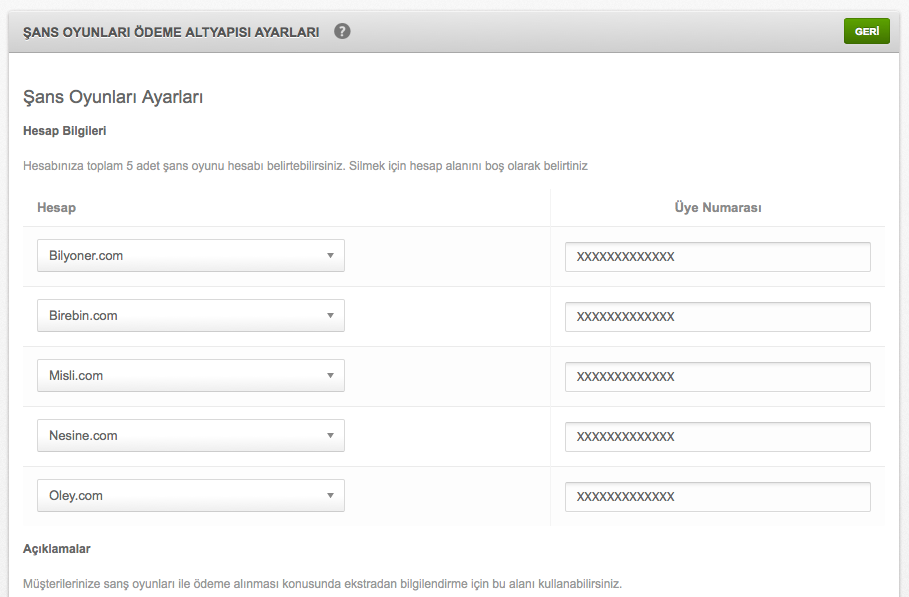Screen dimensions: 909x597
Task: Click the Oley.com member number textbox
Action: (718, 497)
